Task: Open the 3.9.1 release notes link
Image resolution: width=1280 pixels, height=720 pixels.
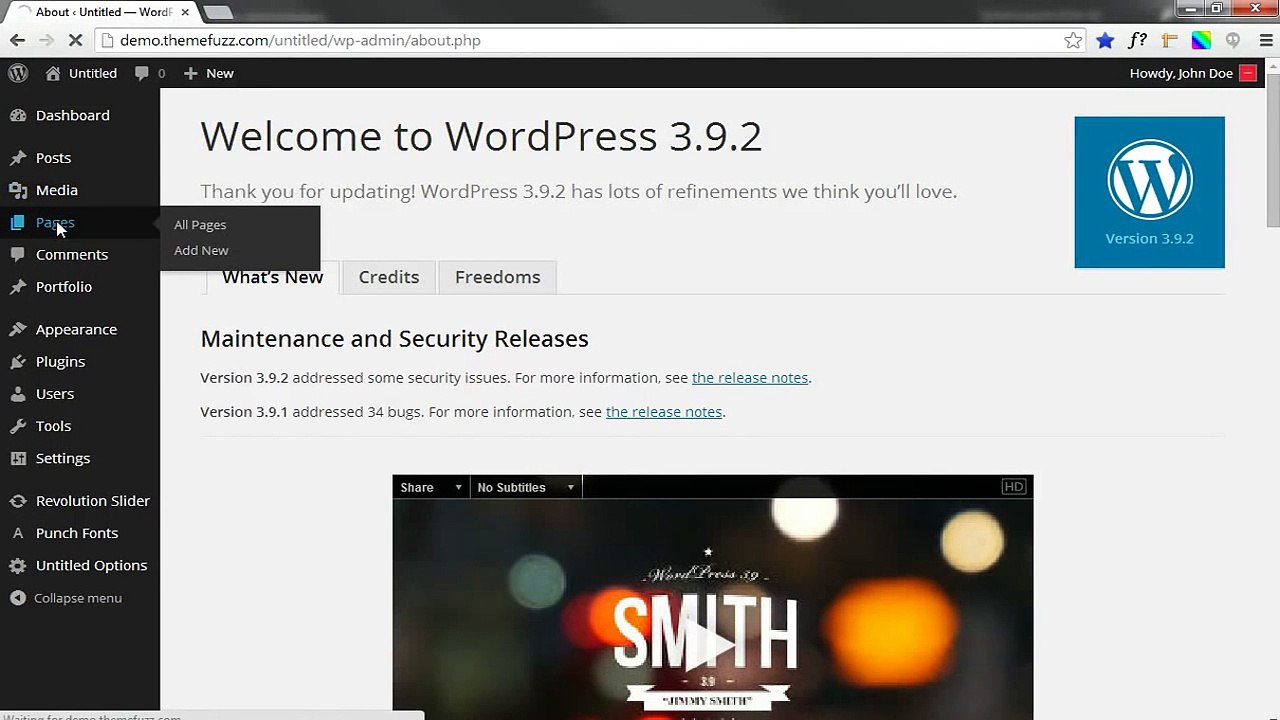Action: pos(664,412)
